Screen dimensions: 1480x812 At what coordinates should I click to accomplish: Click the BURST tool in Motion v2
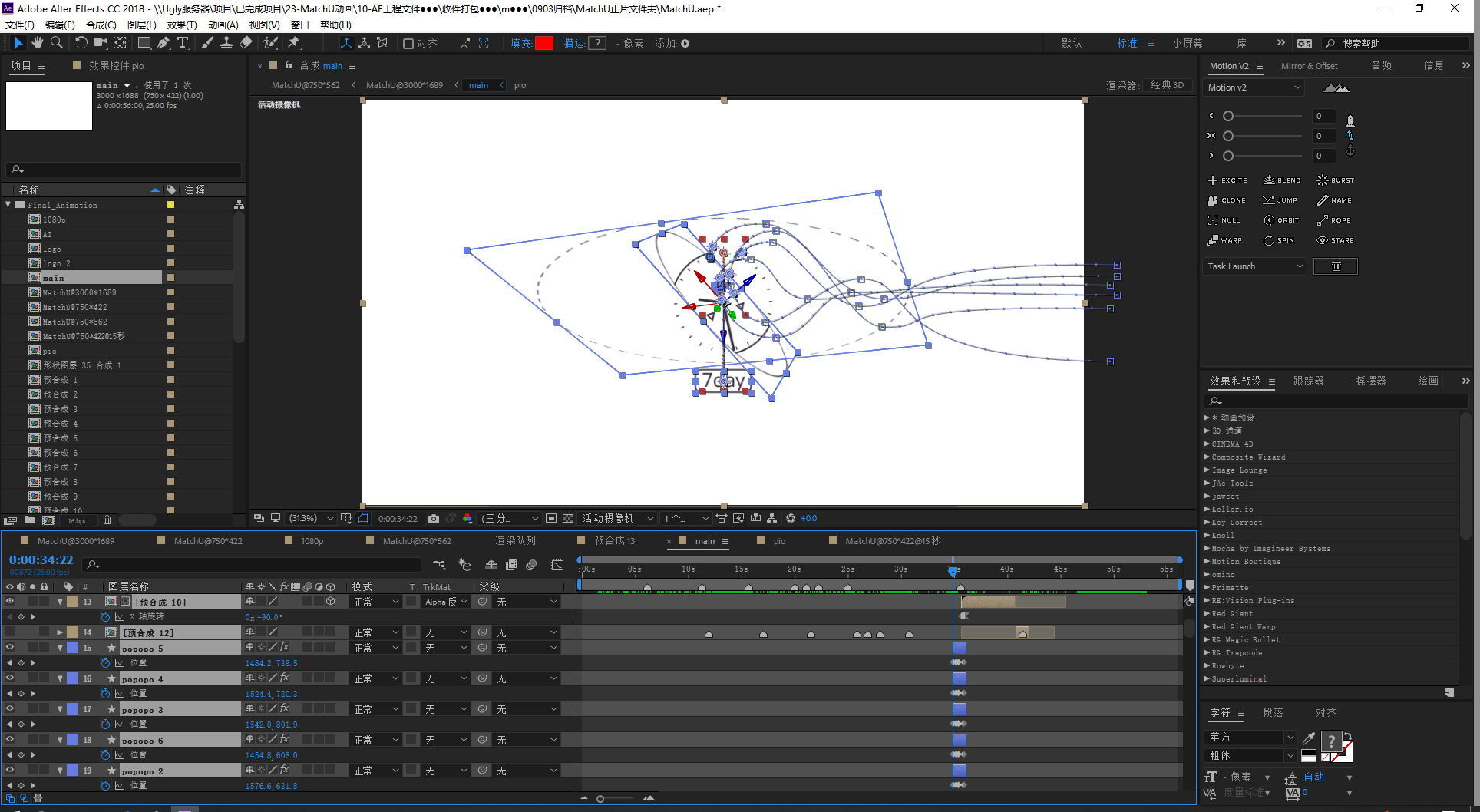pos(1335,180)
